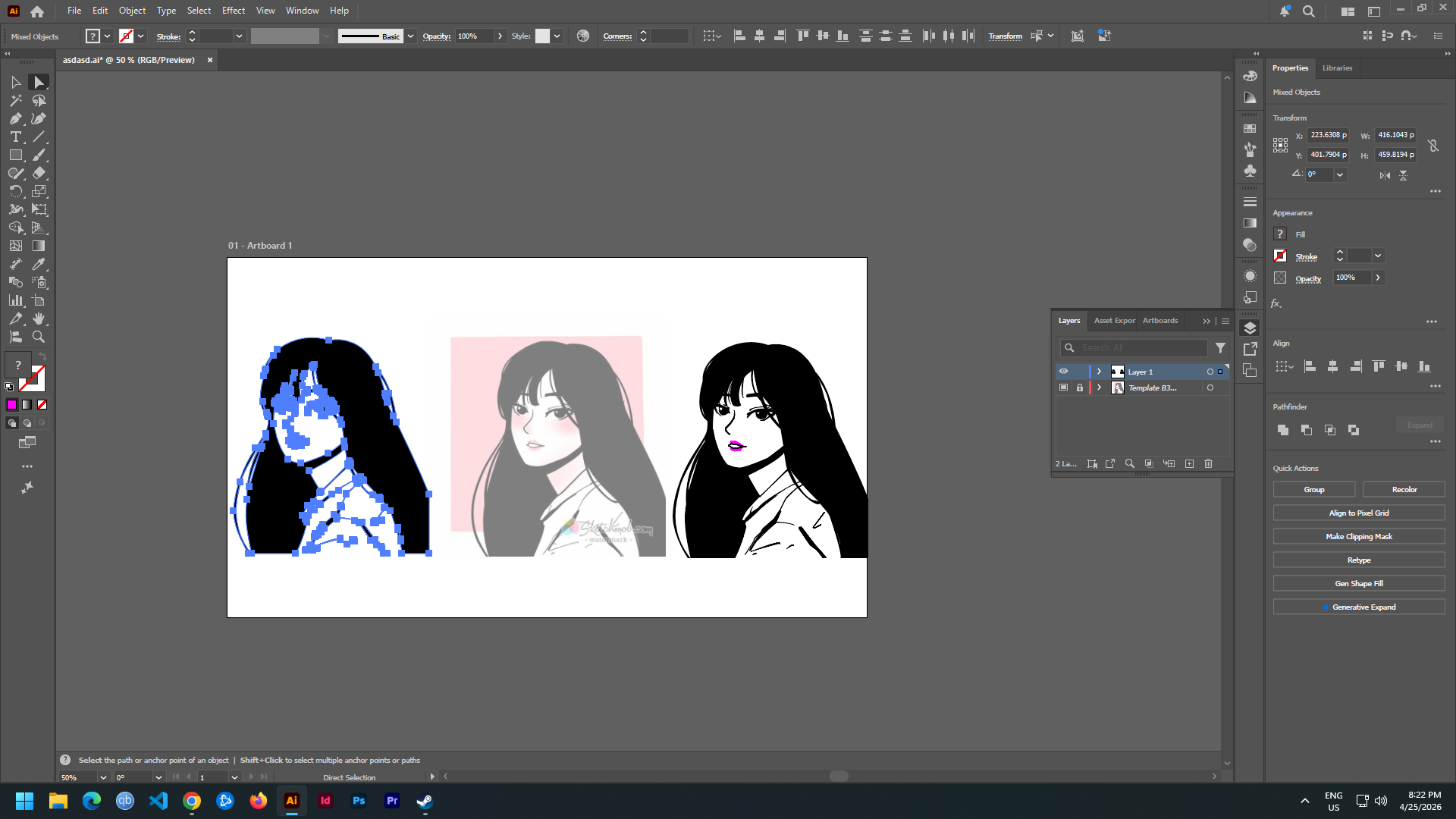
Task: Select the Type tool
Action: (x=15, y=136)
